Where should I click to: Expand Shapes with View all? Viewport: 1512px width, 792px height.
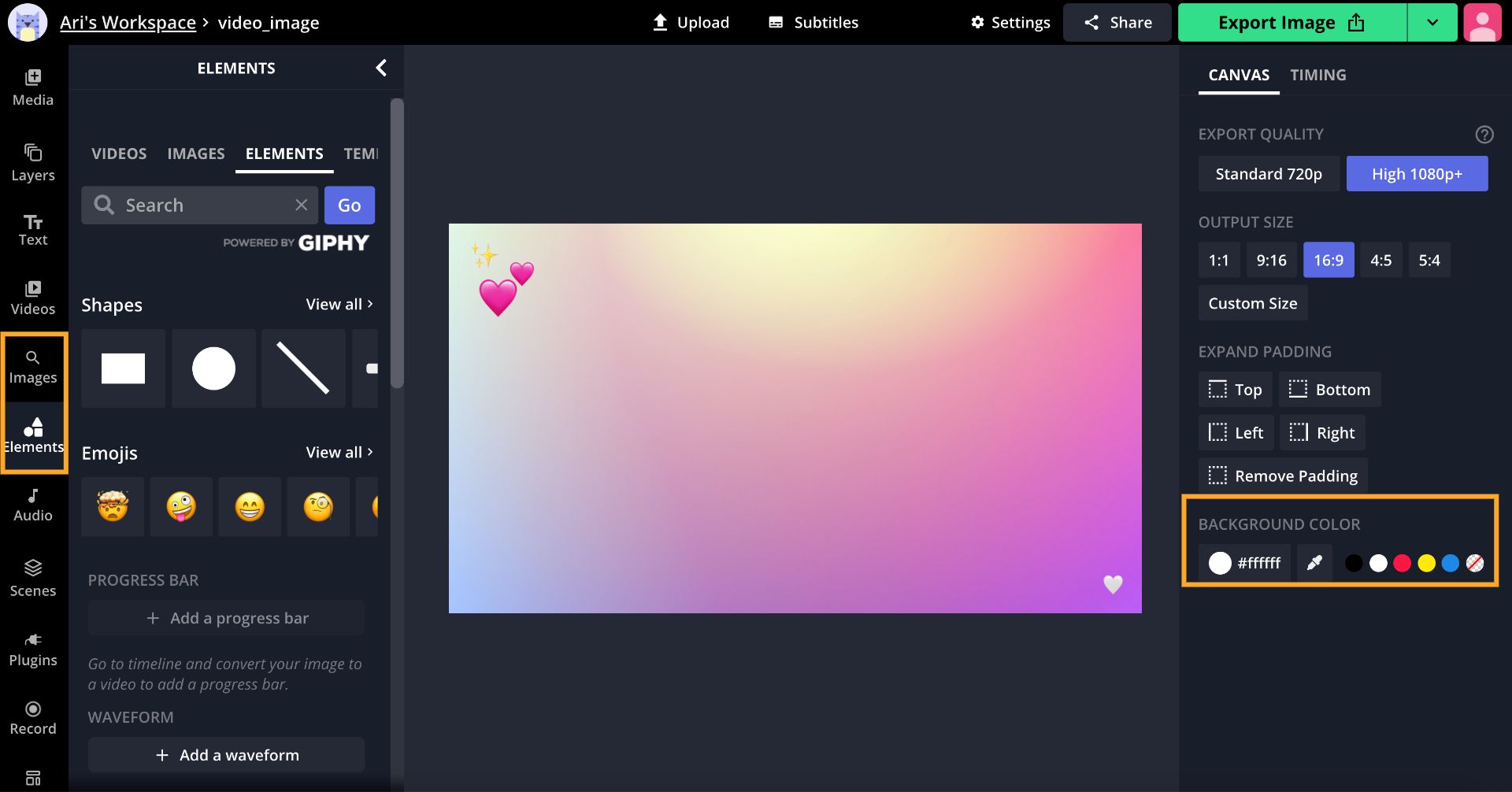point(339,305)
